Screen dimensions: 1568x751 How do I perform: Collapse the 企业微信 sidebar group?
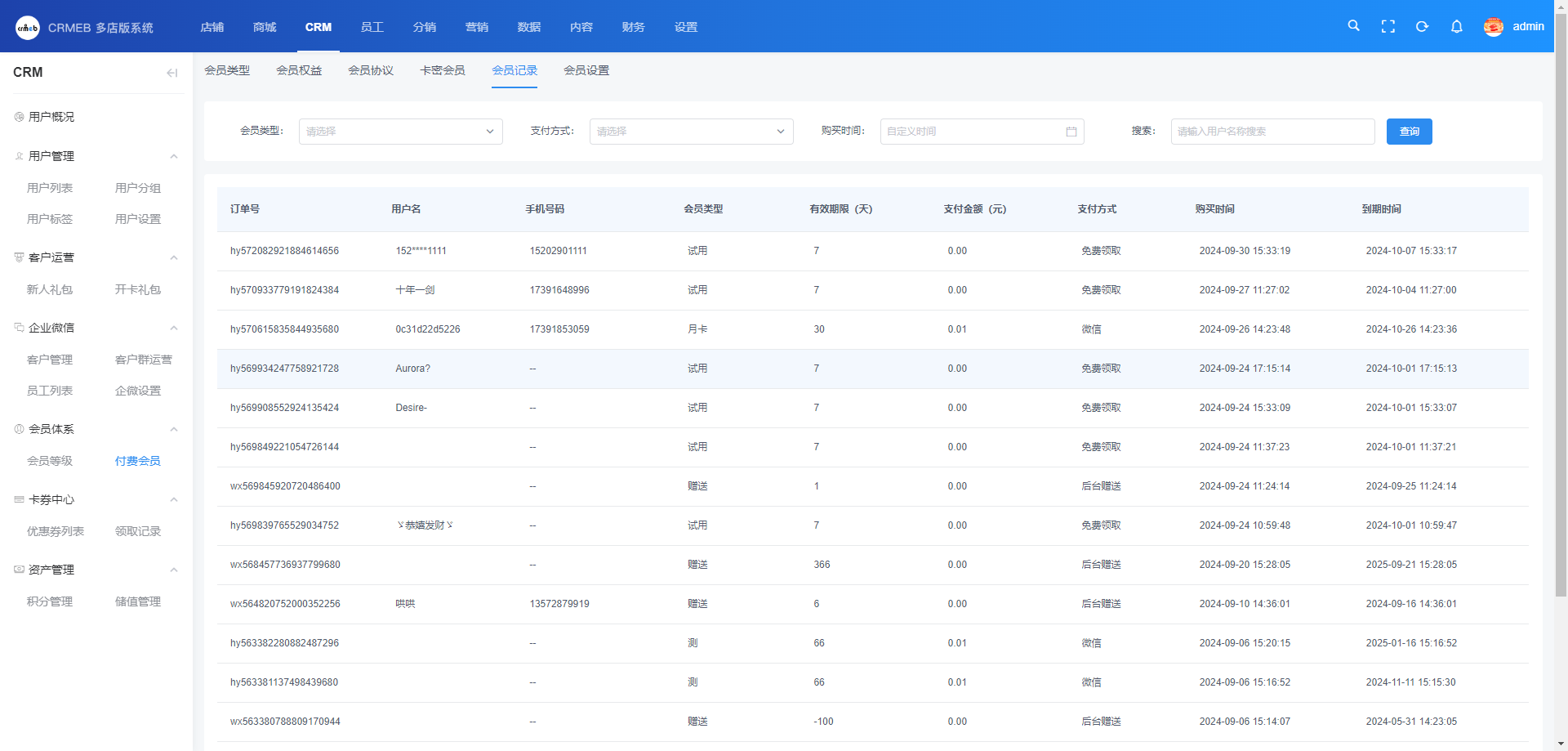(x=173, y=328)
